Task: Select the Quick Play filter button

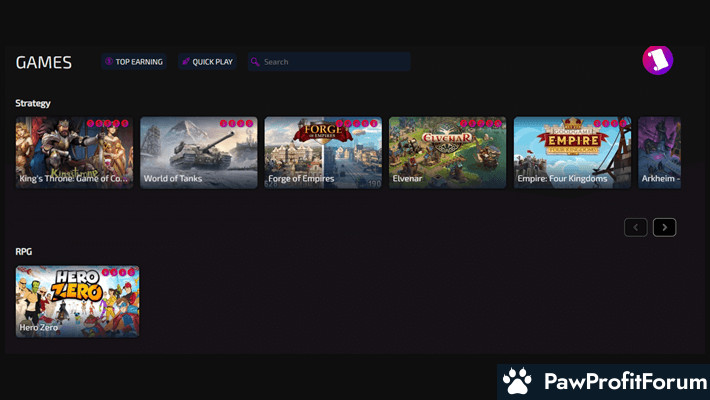Action: pyautogui.click(x=207, y=62)
